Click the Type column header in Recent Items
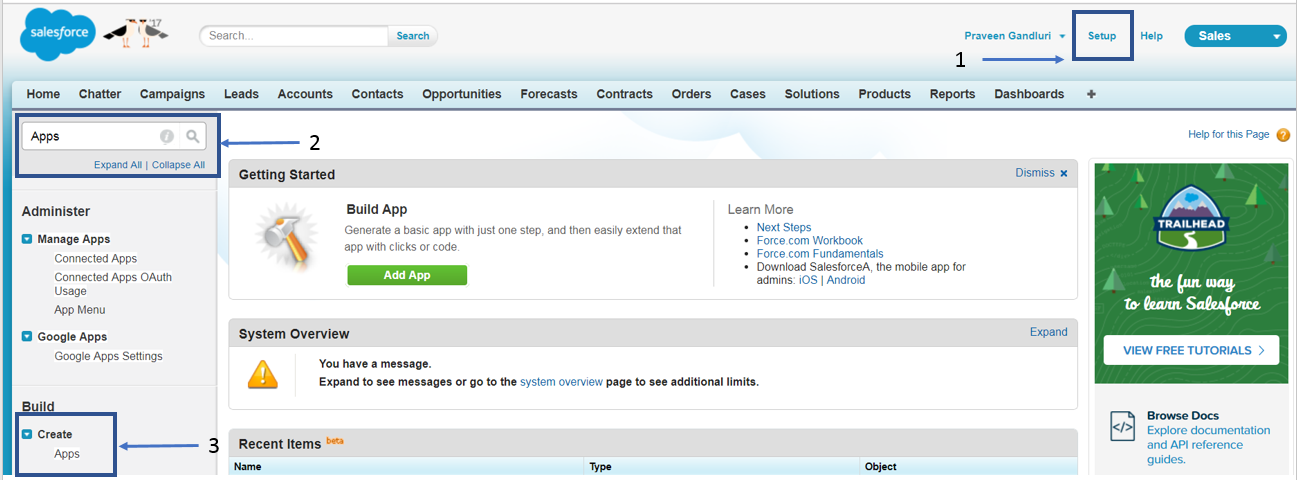1297x480 pixels. [x=601, y=466]
